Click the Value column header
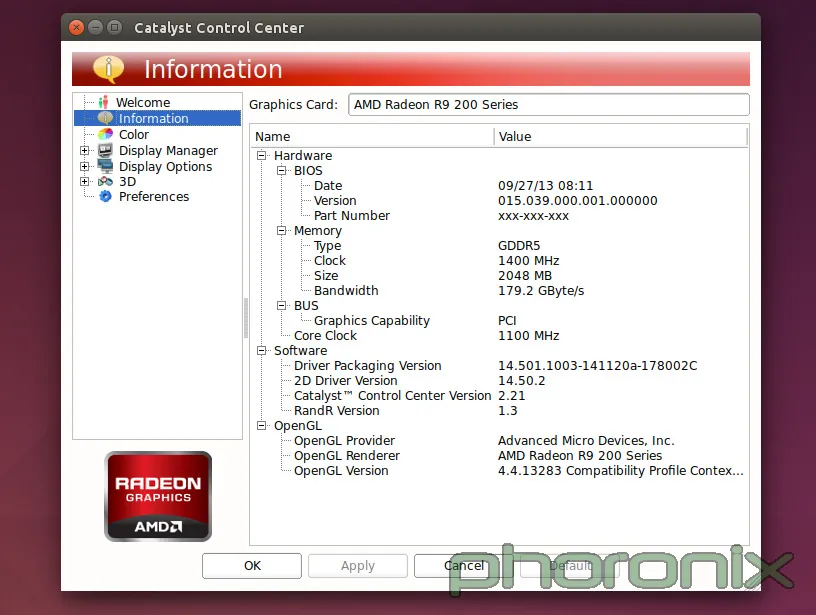 (x=620, y=137)
